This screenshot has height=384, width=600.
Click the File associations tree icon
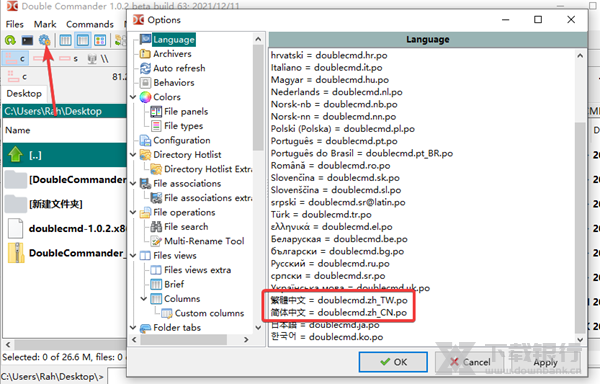145,184
